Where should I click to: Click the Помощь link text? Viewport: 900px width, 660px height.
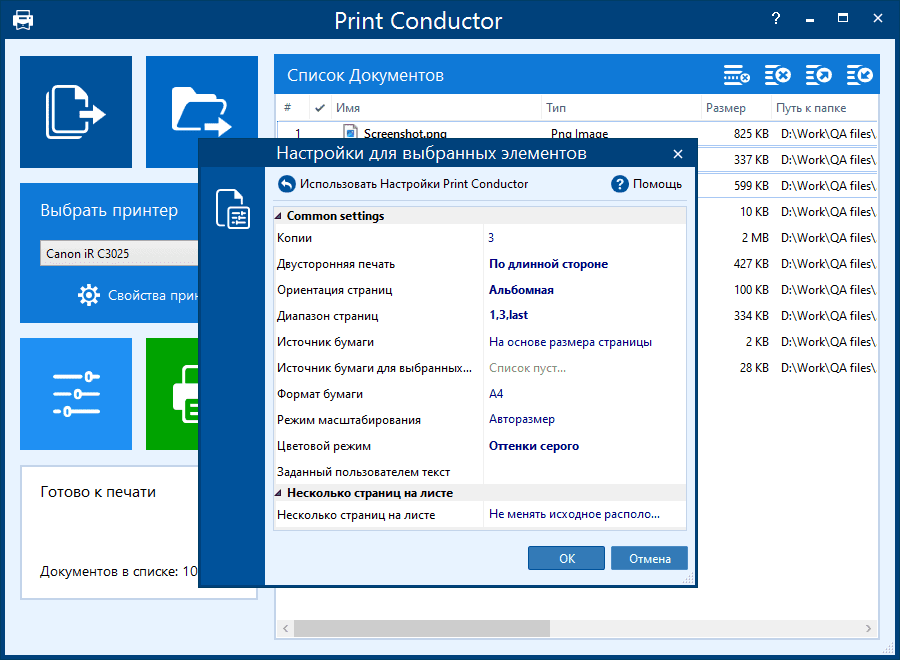[x=657, y=184]
